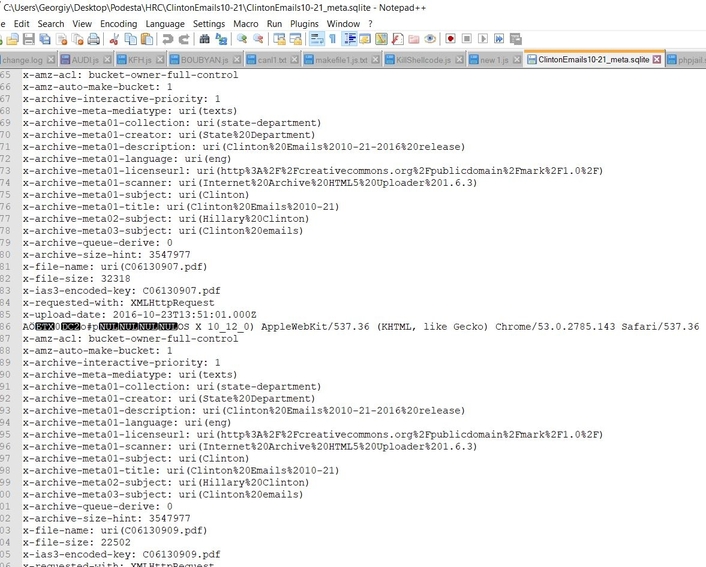Open the Settings menu

(x=209, y=23)
